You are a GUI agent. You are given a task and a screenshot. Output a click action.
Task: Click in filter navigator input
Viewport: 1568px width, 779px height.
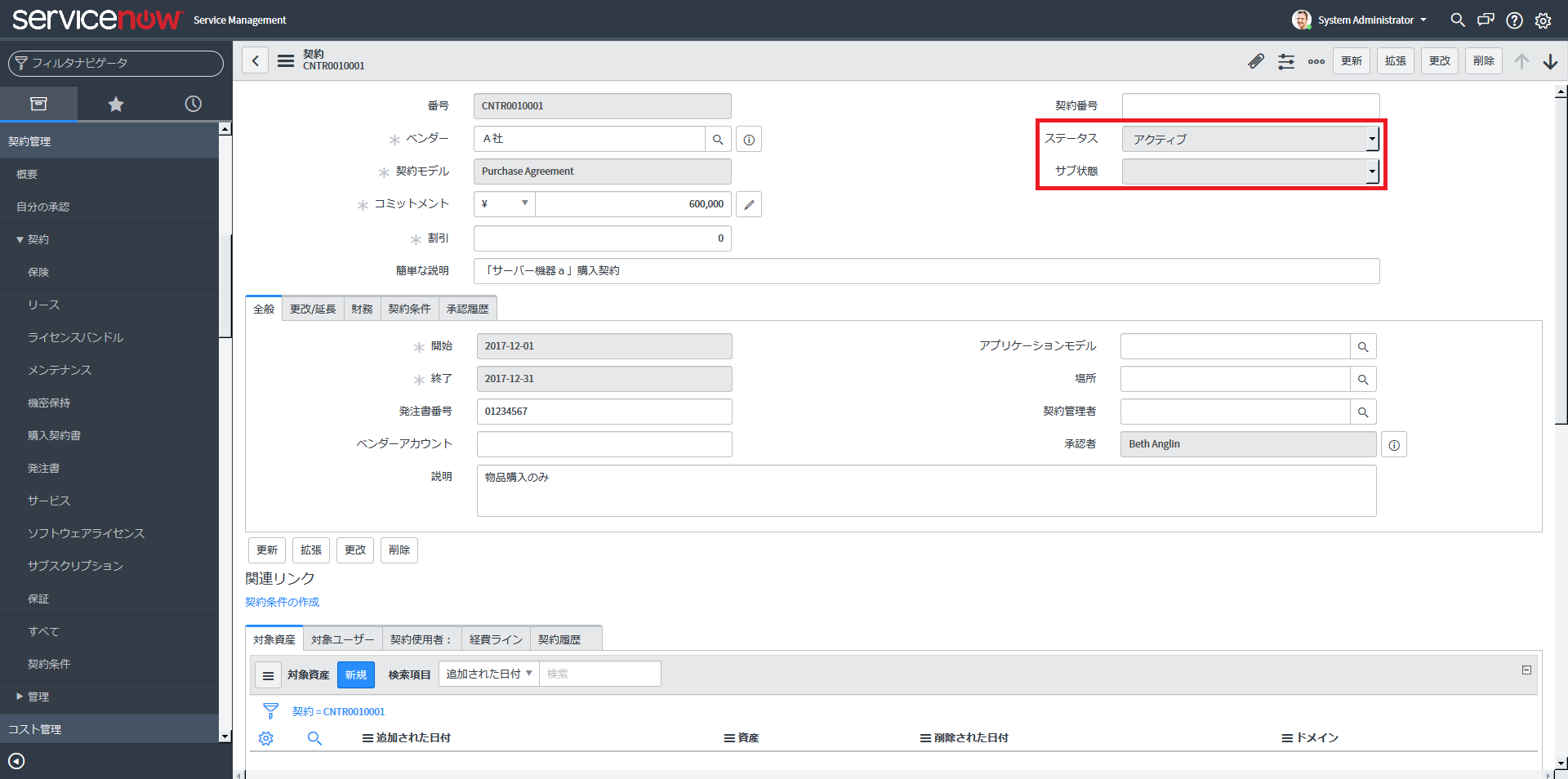[x=116, y=64]
